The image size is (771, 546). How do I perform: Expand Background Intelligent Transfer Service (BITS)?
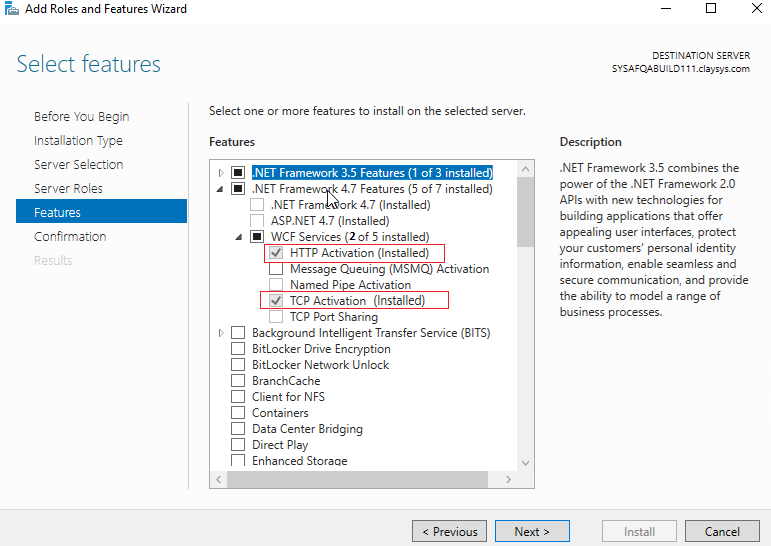(221, 333)
